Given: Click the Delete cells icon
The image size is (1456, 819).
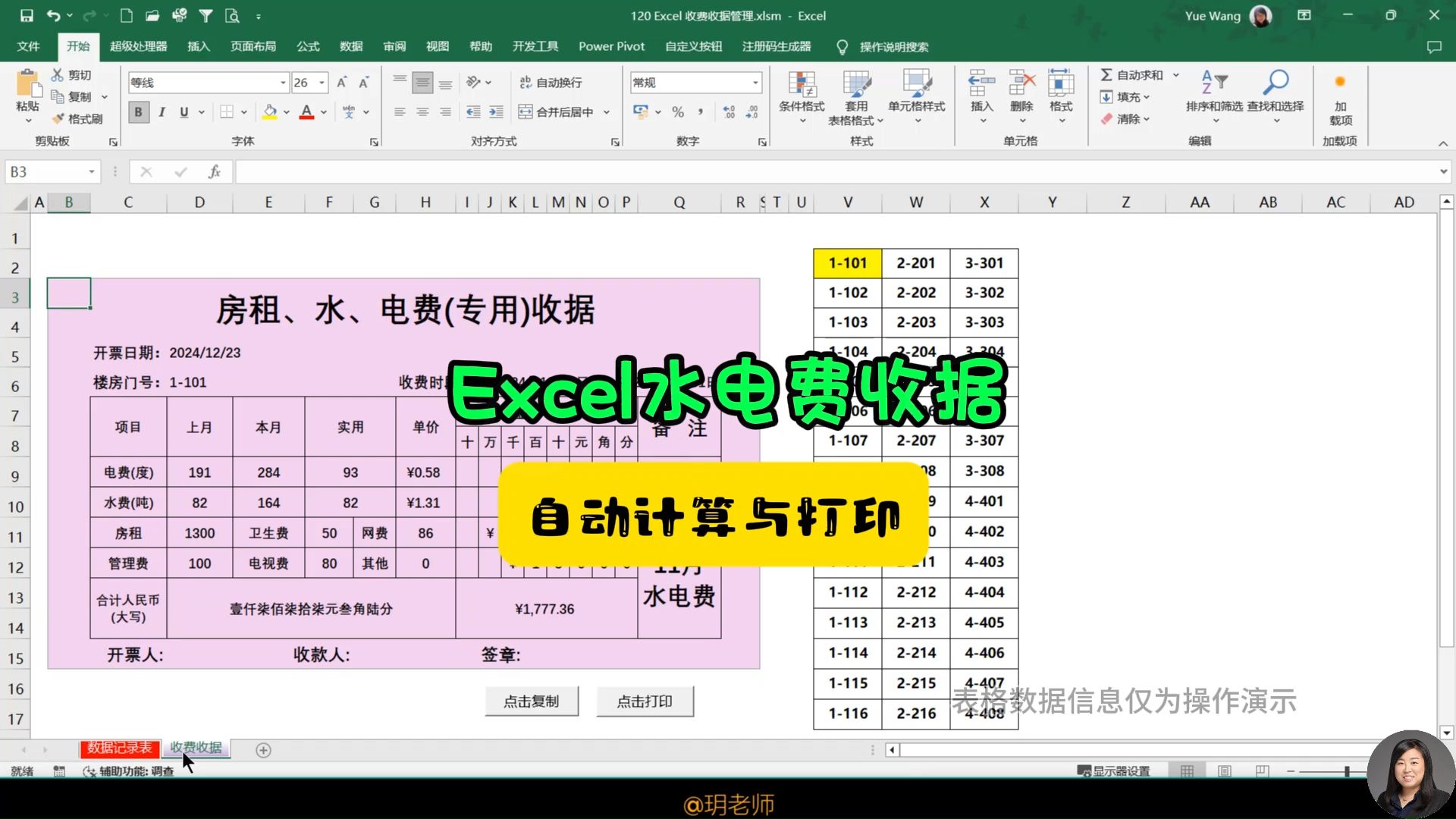Looking at the screenshot, I should 1021,83.
